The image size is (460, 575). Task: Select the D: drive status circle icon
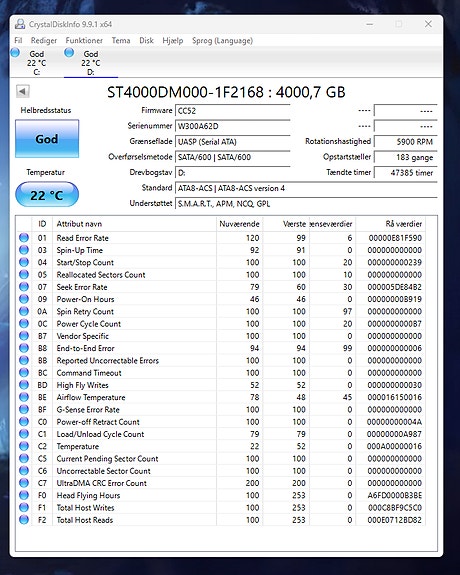(69, 53)
